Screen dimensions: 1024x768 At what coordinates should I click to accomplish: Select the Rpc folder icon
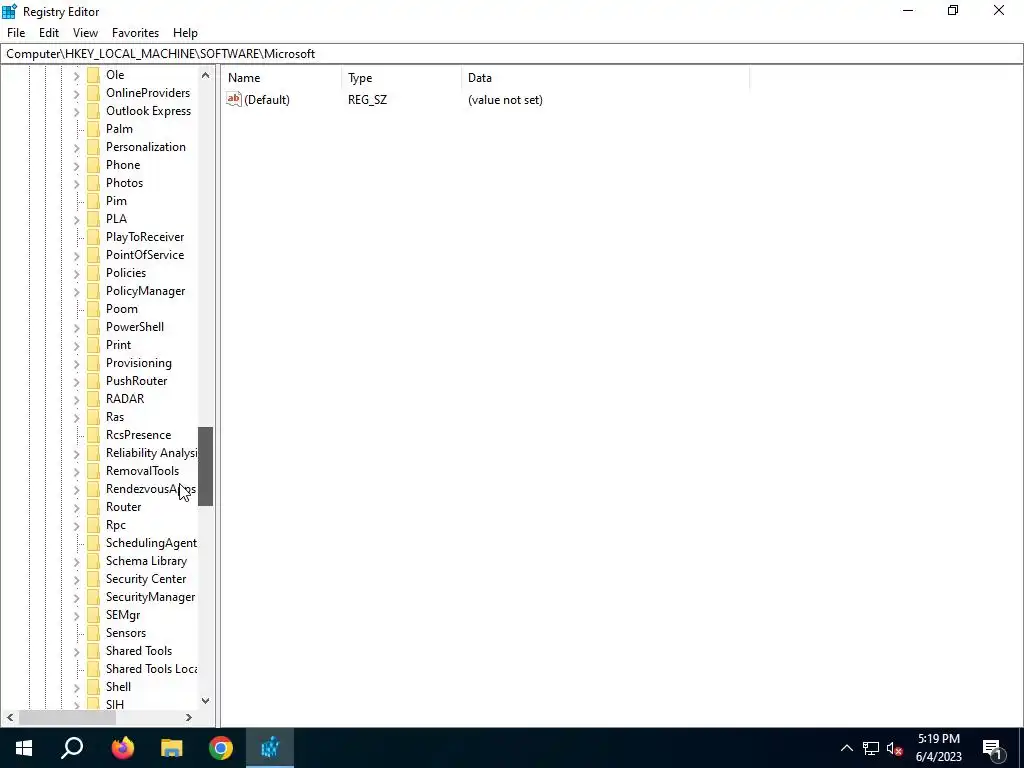point(93,525)
